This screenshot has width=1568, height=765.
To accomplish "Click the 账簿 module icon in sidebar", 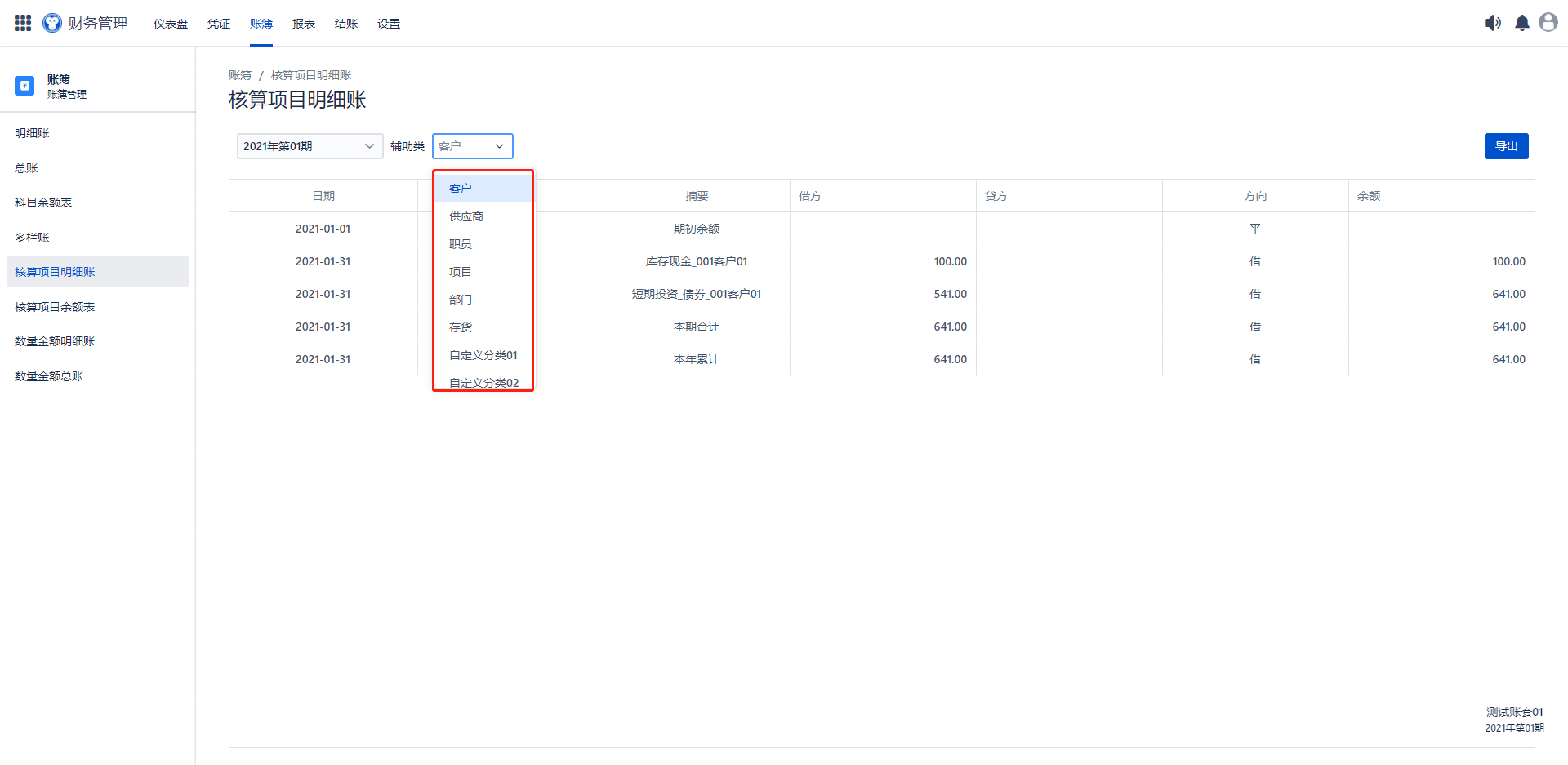I will click(x=24, y=86).
